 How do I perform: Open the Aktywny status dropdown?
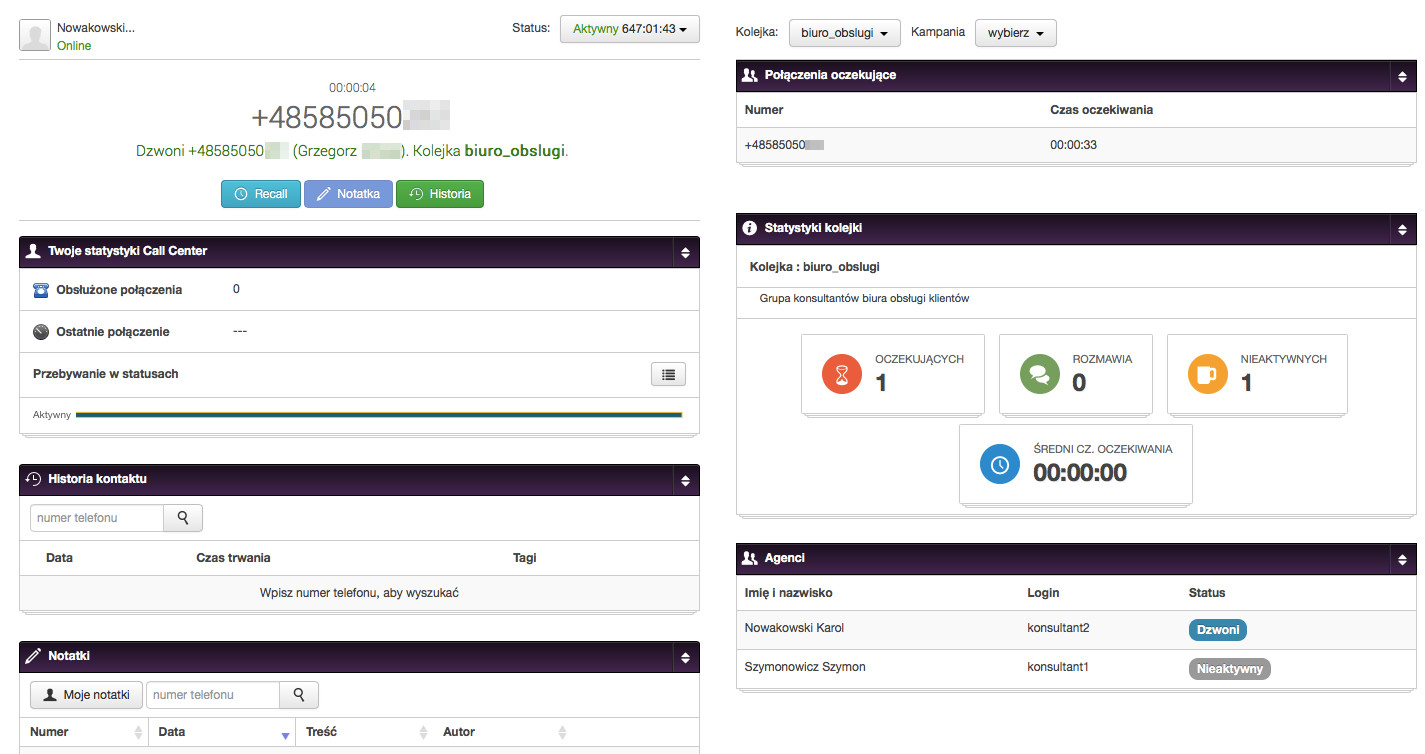click(x=629, y=30)
